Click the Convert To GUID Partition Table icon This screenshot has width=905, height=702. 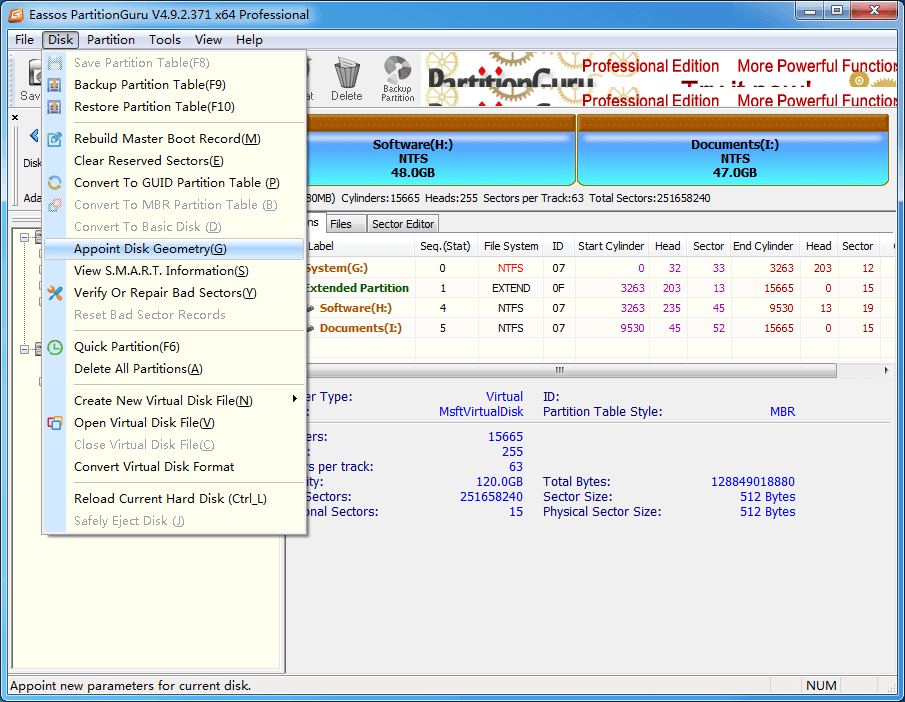(55, 183)
